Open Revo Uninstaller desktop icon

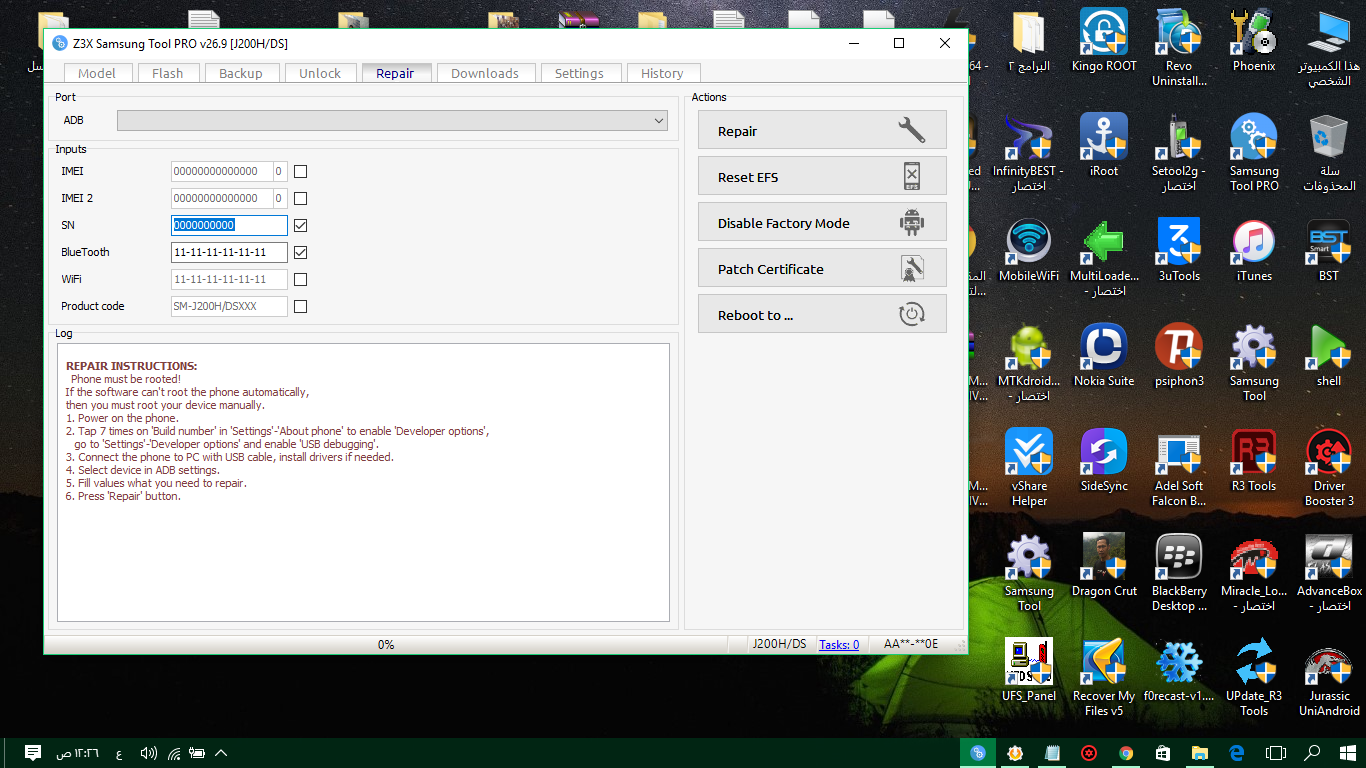tap(1179, 48)
